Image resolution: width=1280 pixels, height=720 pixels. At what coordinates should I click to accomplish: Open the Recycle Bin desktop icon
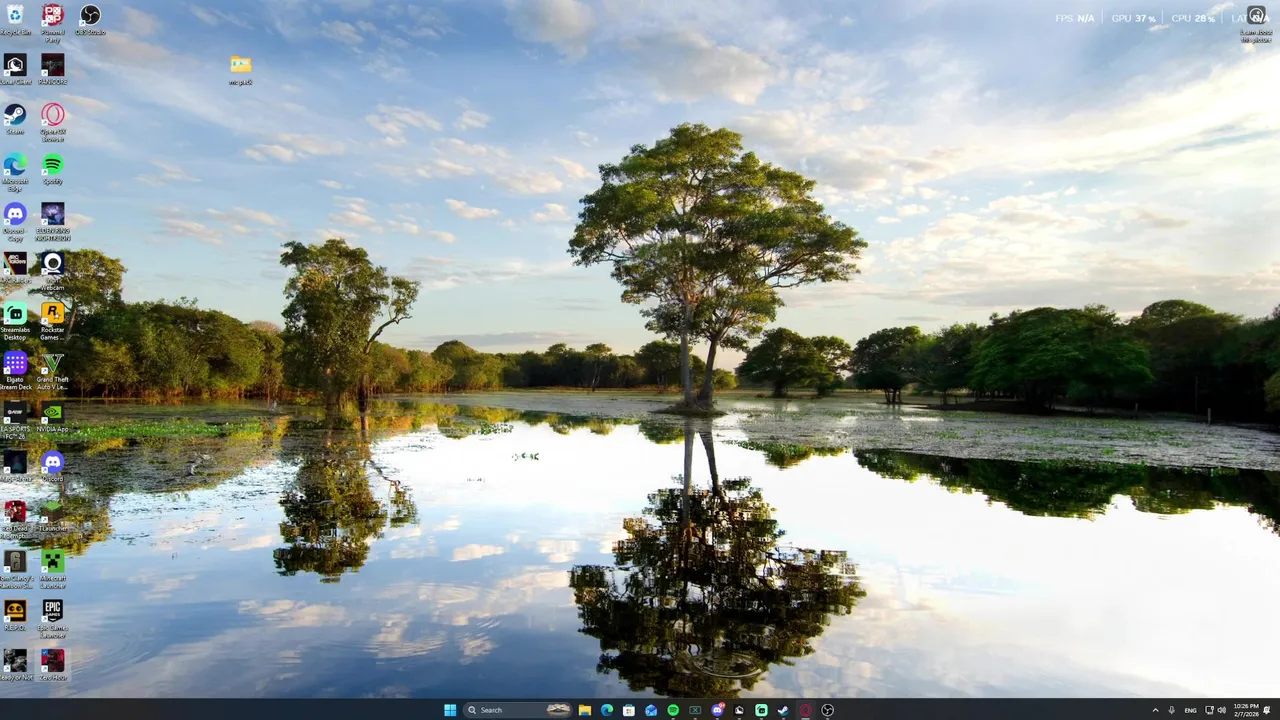coord(15,20)
